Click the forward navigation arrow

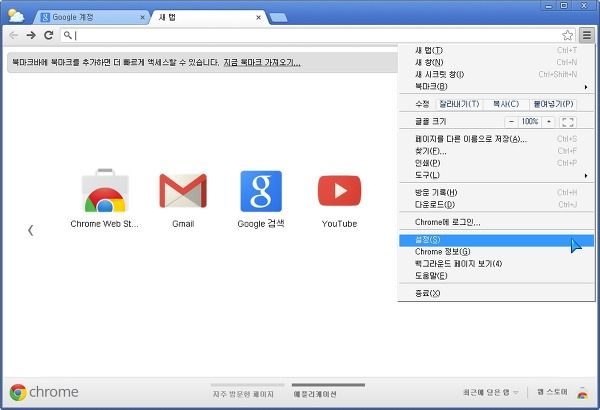pyautogui.click(x=31, y=36)
